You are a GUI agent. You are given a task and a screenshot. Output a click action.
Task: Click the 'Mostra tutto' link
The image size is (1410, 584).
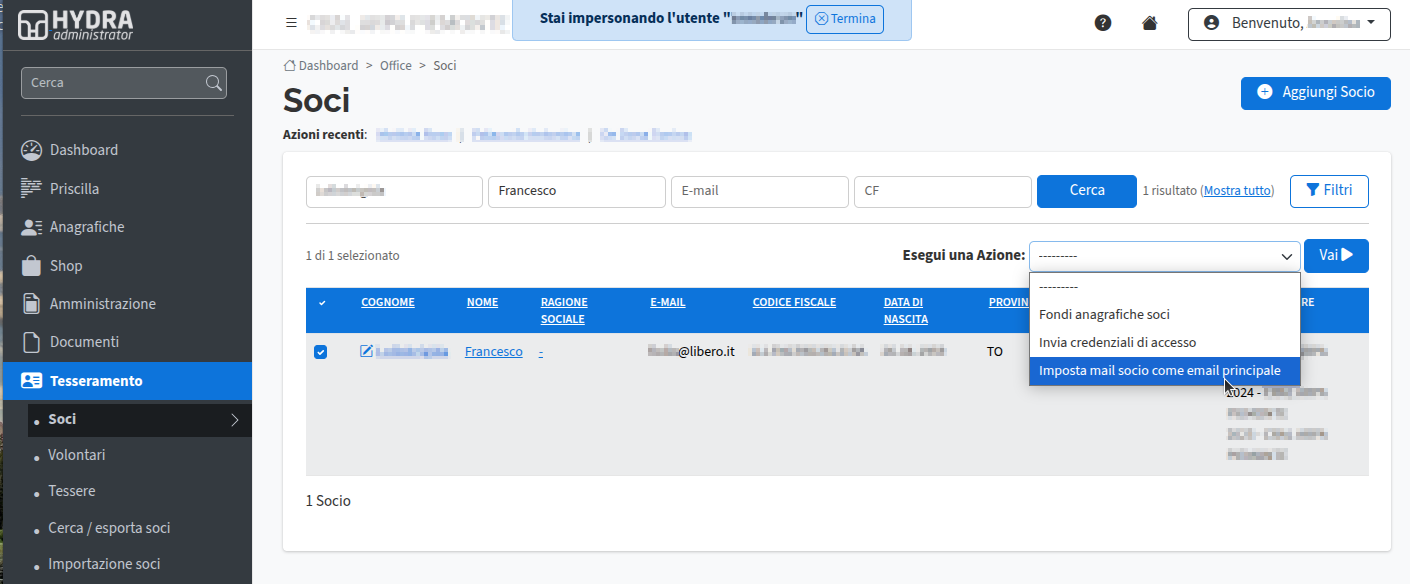tap(1238, 190)
